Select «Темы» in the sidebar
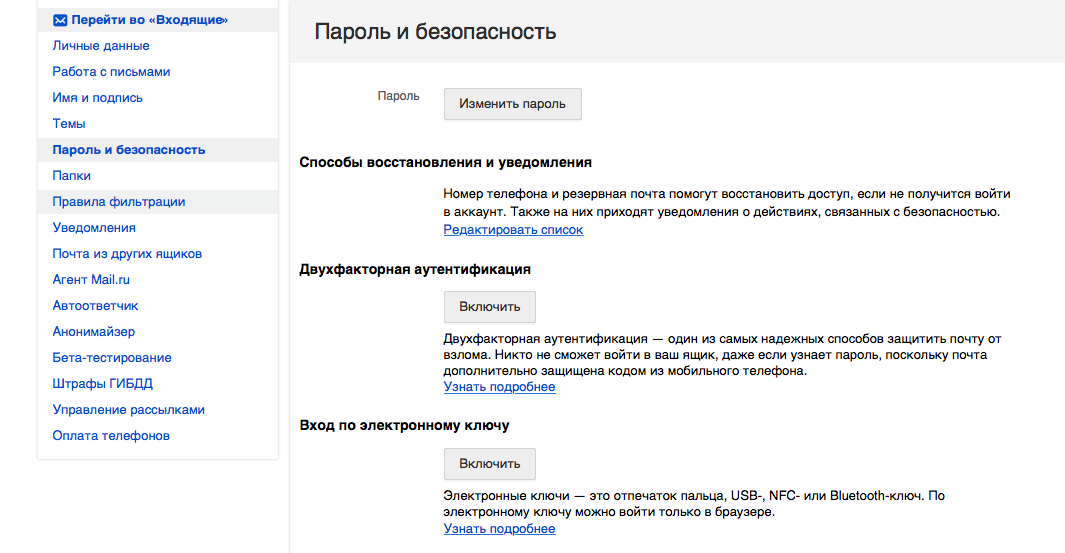 [x=69, y=124]
